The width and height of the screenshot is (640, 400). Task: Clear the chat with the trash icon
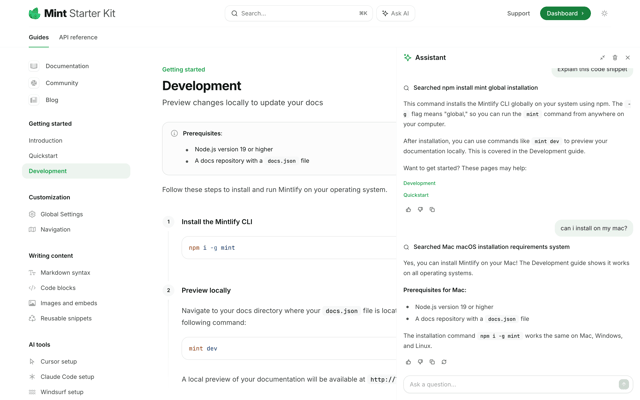pos(615,58)
